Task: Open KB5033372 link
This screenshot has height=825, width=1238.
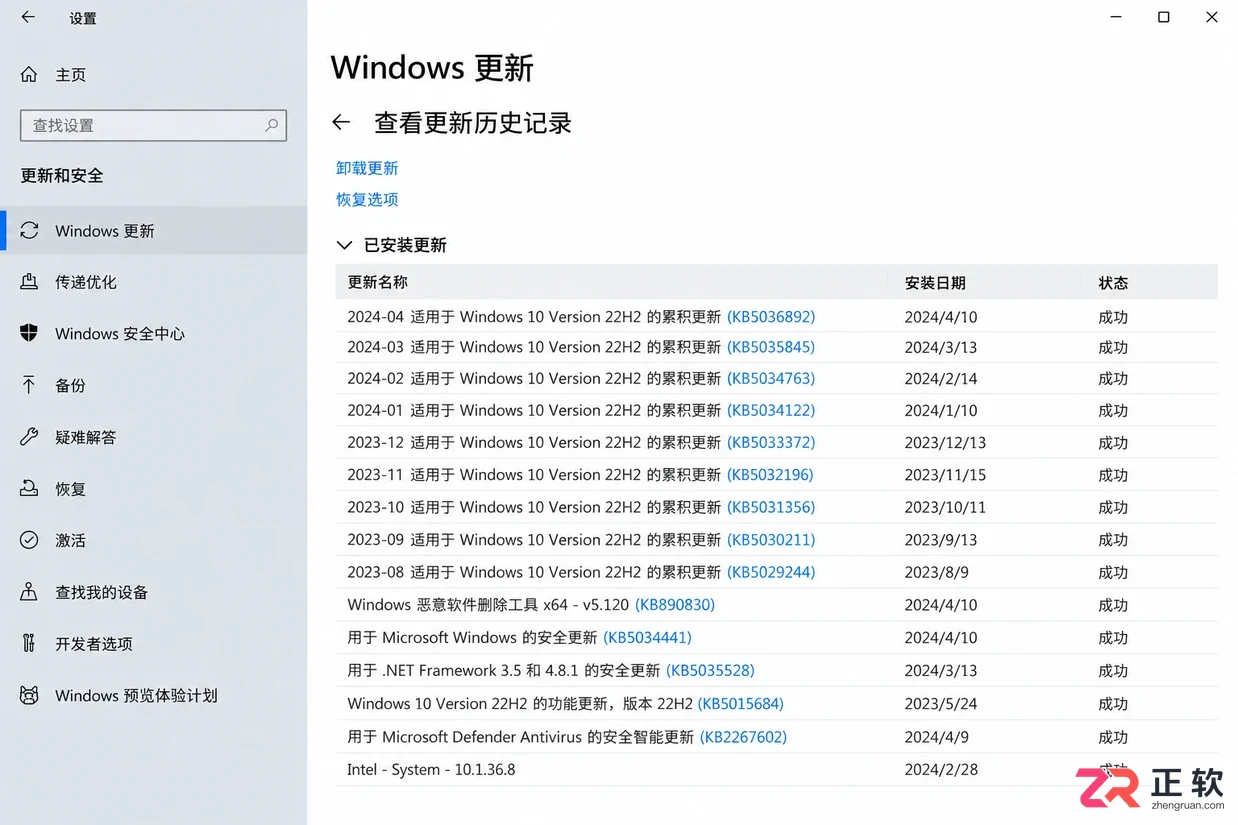Action: point(771,442)
